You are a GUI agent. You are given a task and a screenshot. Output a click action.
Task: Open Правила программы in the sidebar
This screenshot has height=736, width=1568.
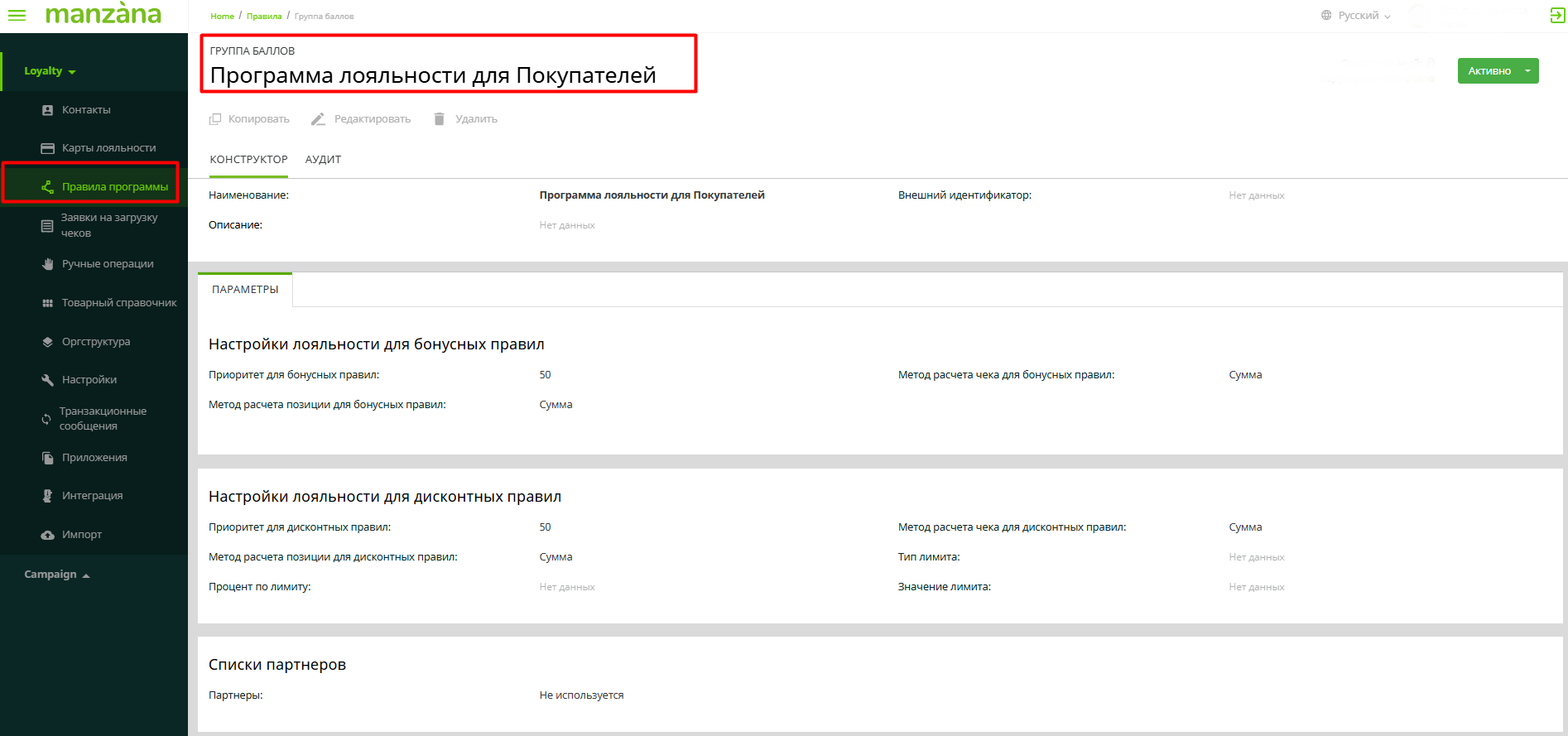(x=114, y=187)
